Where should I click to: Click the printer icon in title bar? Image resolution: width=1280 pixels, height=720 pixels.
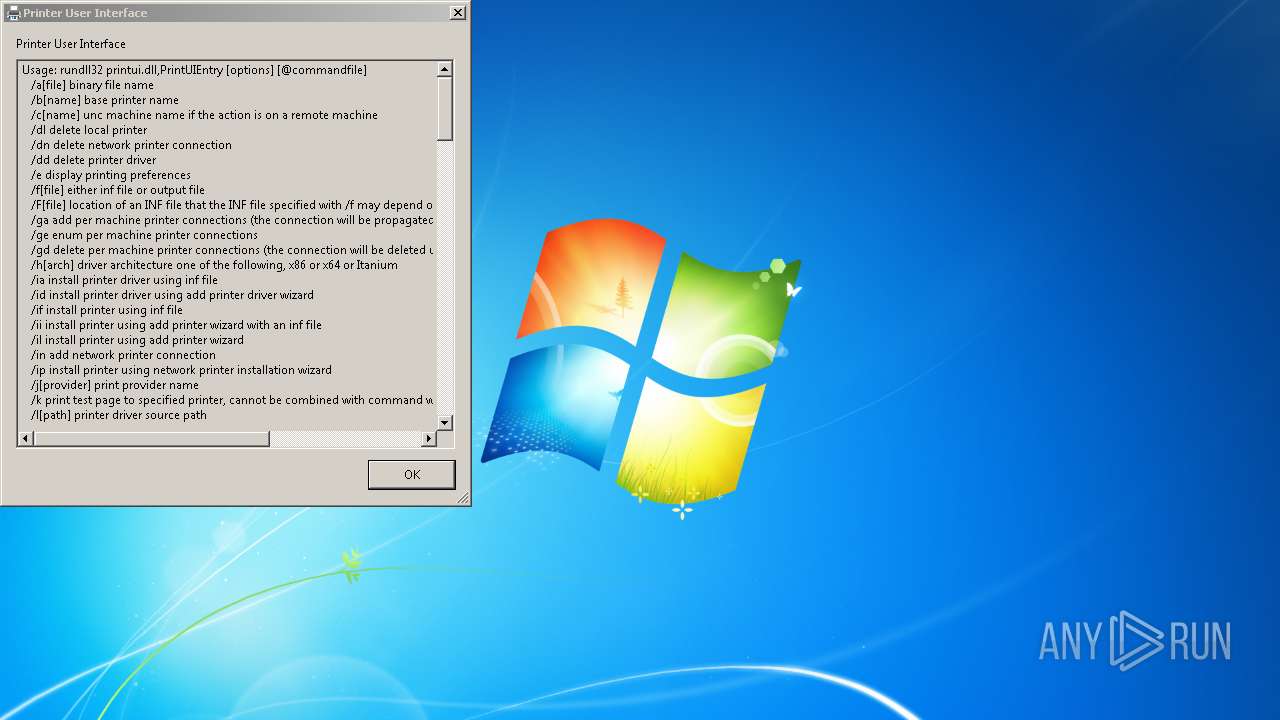13,13
